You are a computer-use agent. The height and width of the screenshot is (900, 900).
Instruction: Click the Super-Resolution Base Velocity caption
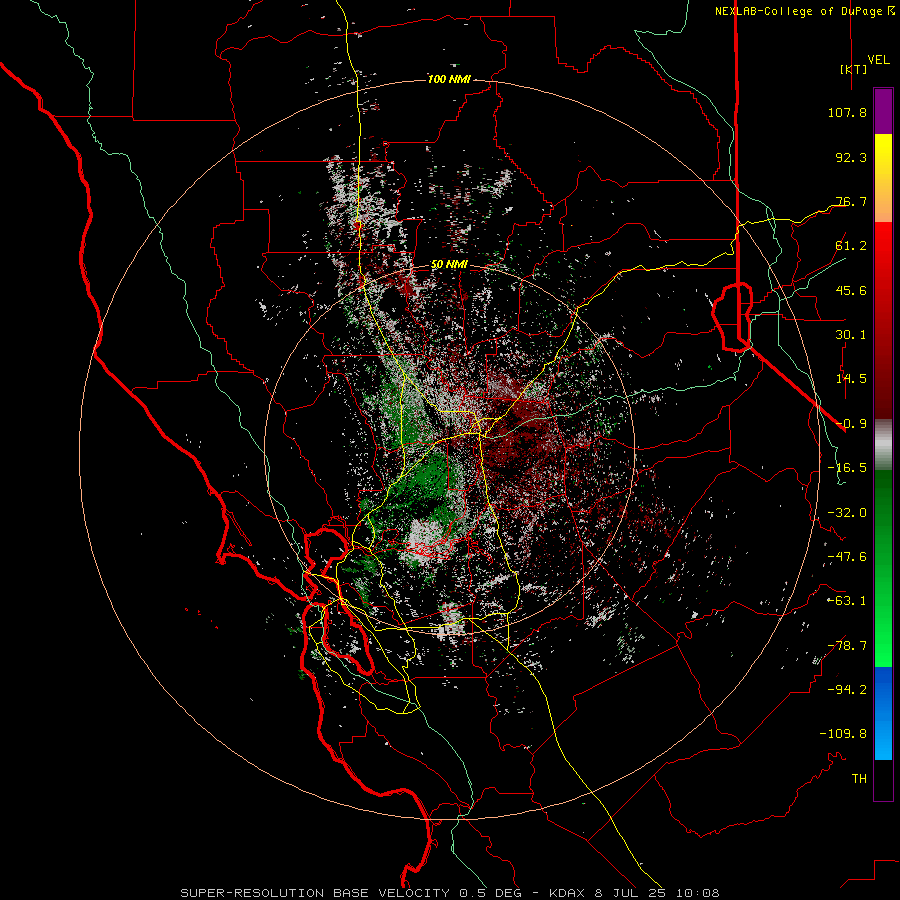click(x=449, y=893)
